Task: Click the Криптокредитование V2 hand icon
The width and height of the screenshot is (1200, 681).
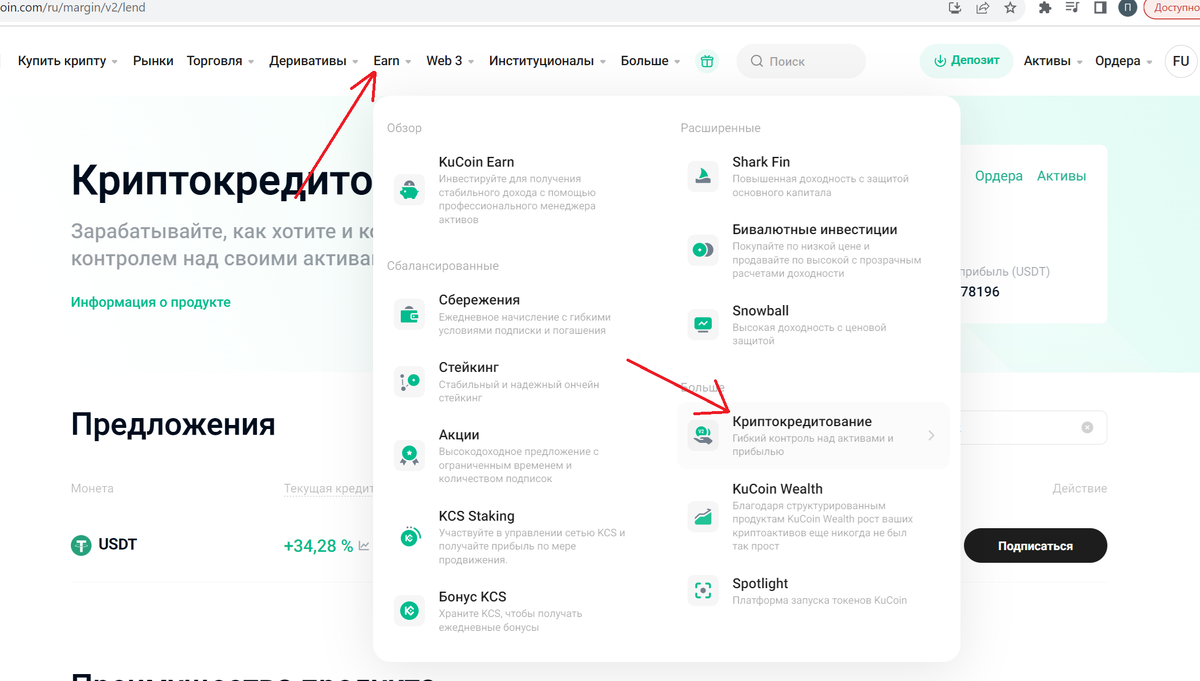Action: [x=703, y=435]
